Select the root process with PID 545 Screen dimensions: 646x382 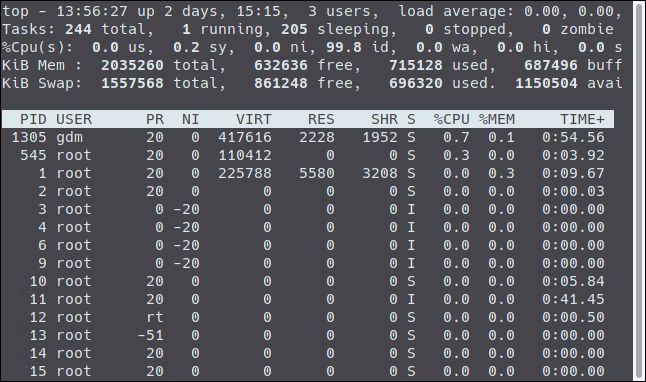[308, 155]
